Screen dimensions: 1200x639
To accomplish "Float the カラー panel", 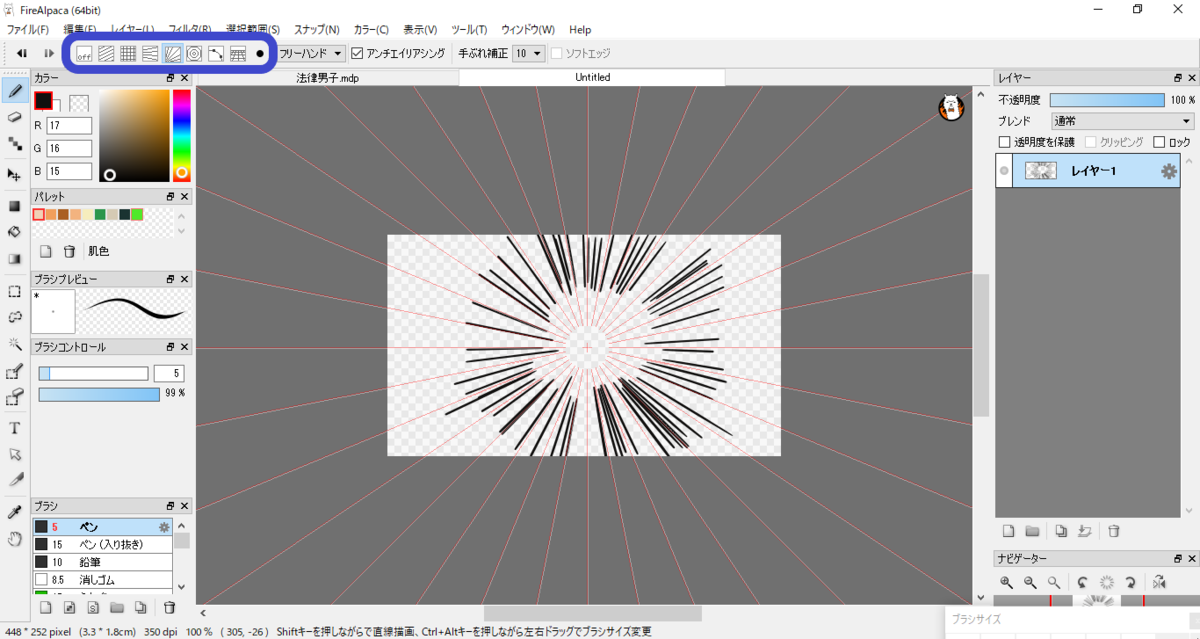I will (x=170, y=78).
